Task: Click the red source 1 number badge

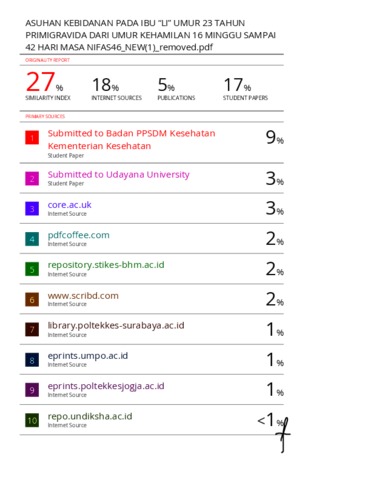Action: click(x=32, y=137)
